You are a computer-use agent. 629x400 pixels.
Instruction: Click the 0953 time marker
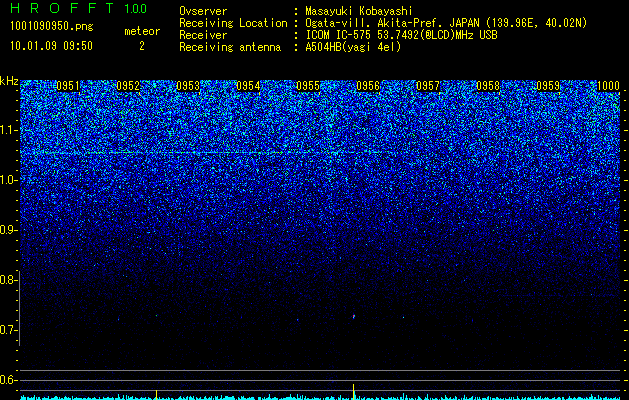[x=188, y=86]
